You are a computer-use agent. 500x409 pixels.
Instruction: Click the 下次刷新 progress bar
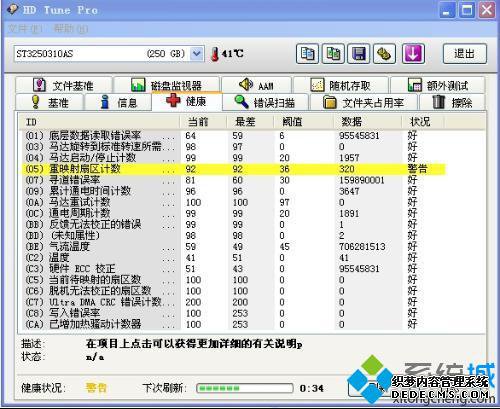click(x=245, y=388)
